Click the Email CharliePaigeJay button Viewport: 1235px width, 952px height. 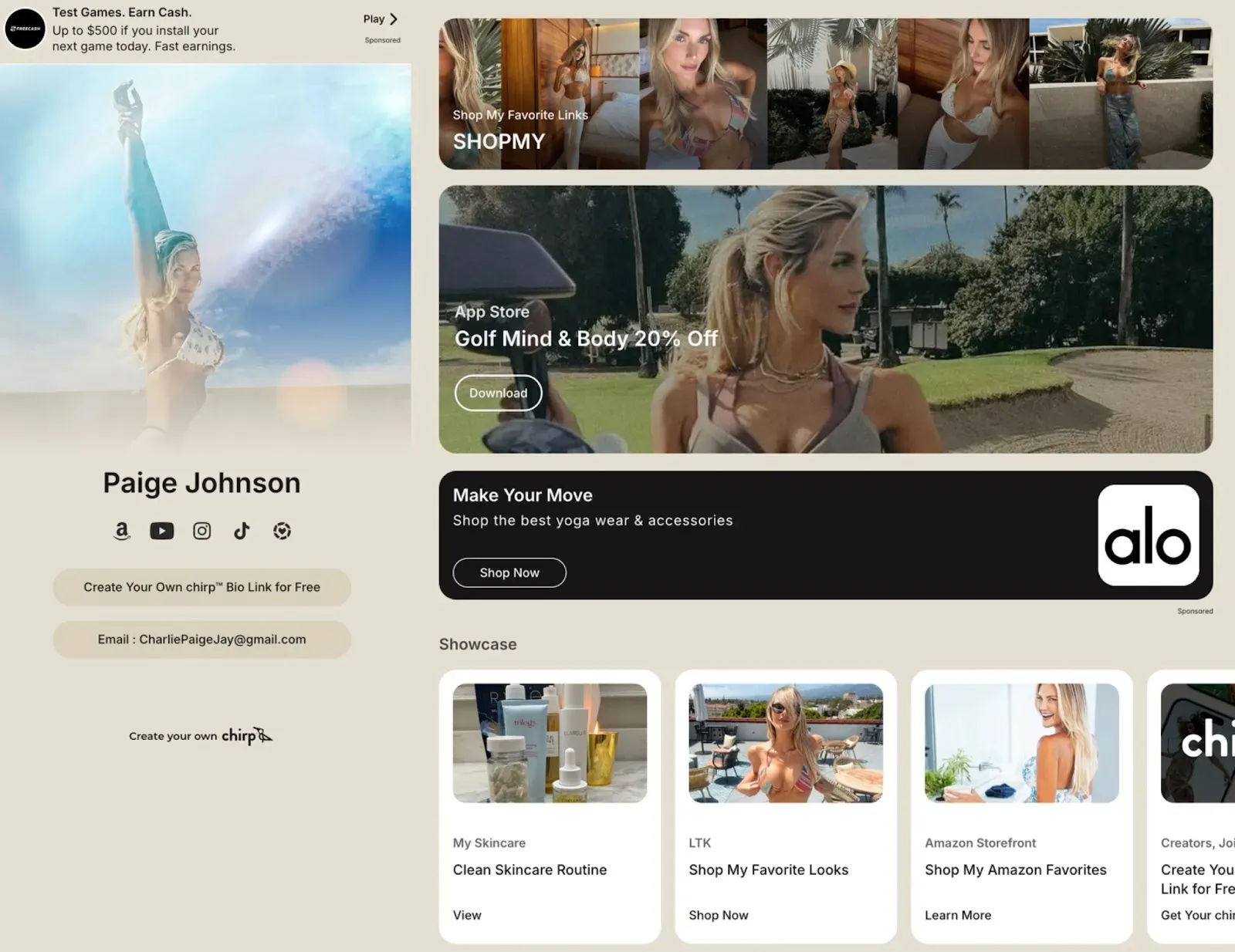pos(201,640)
